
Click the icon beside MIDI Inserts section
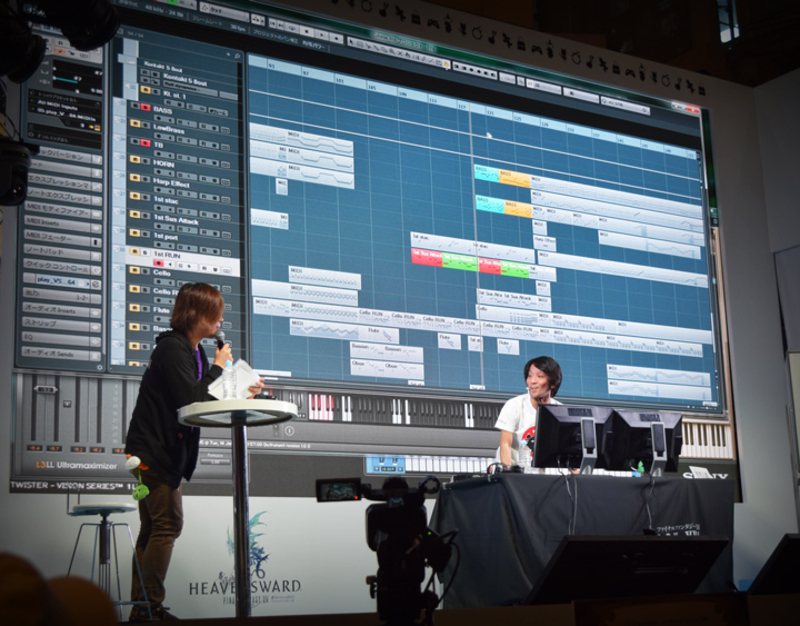(x=96, y=228)
